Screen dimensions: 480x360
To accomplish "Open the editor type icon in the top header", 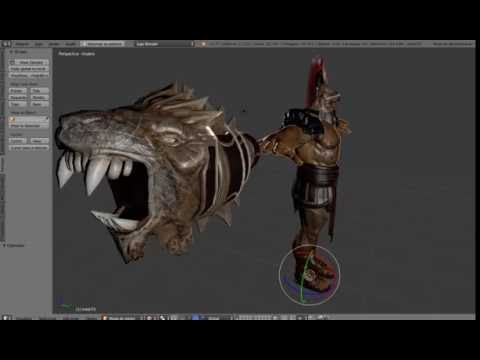I will (6, 44).
